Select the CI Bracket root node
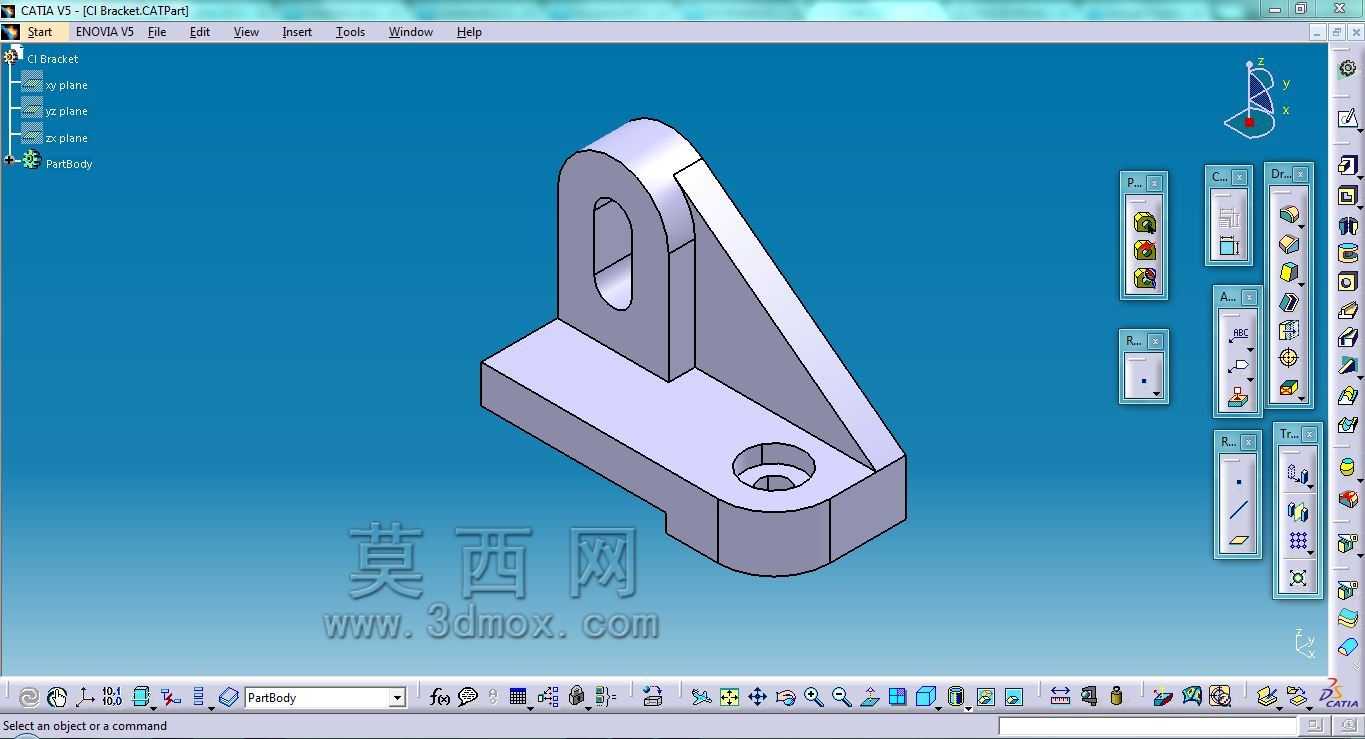 52,59
